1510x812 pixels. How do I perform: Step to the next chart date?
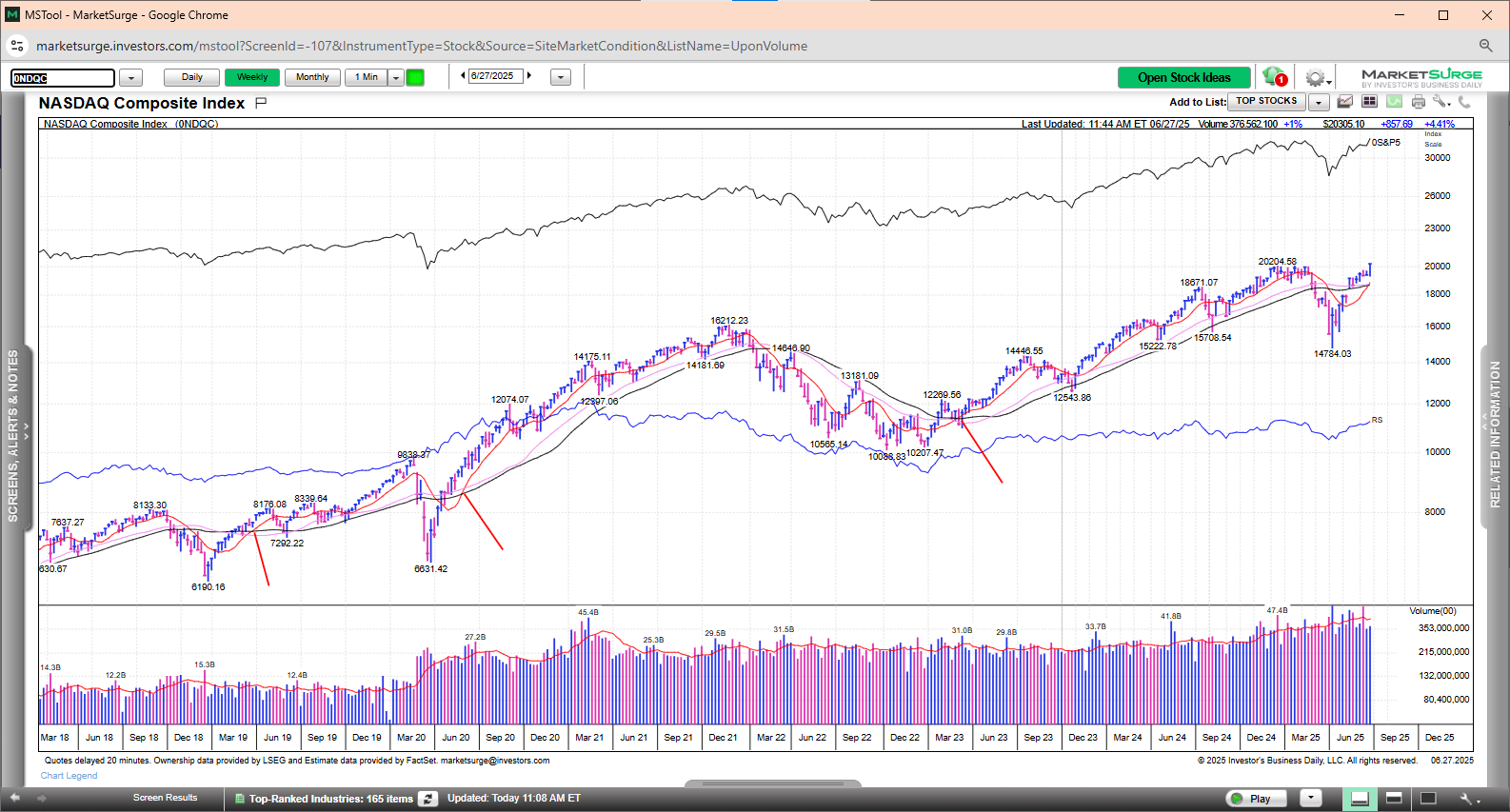[529, 76]
